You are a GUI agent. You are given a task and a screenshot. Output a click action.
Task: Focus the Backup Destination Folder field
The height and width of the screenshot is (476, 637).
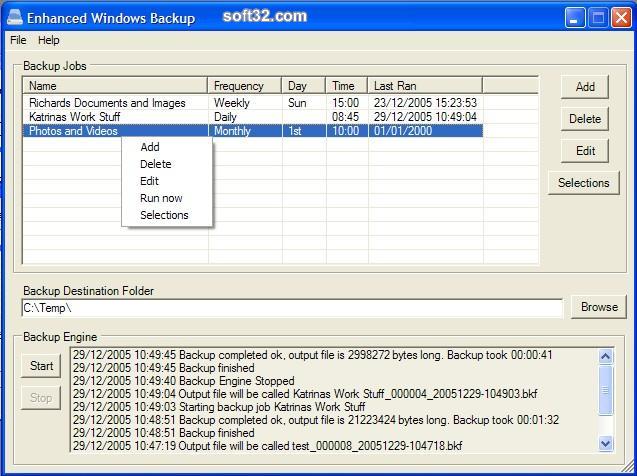point(291,308)
